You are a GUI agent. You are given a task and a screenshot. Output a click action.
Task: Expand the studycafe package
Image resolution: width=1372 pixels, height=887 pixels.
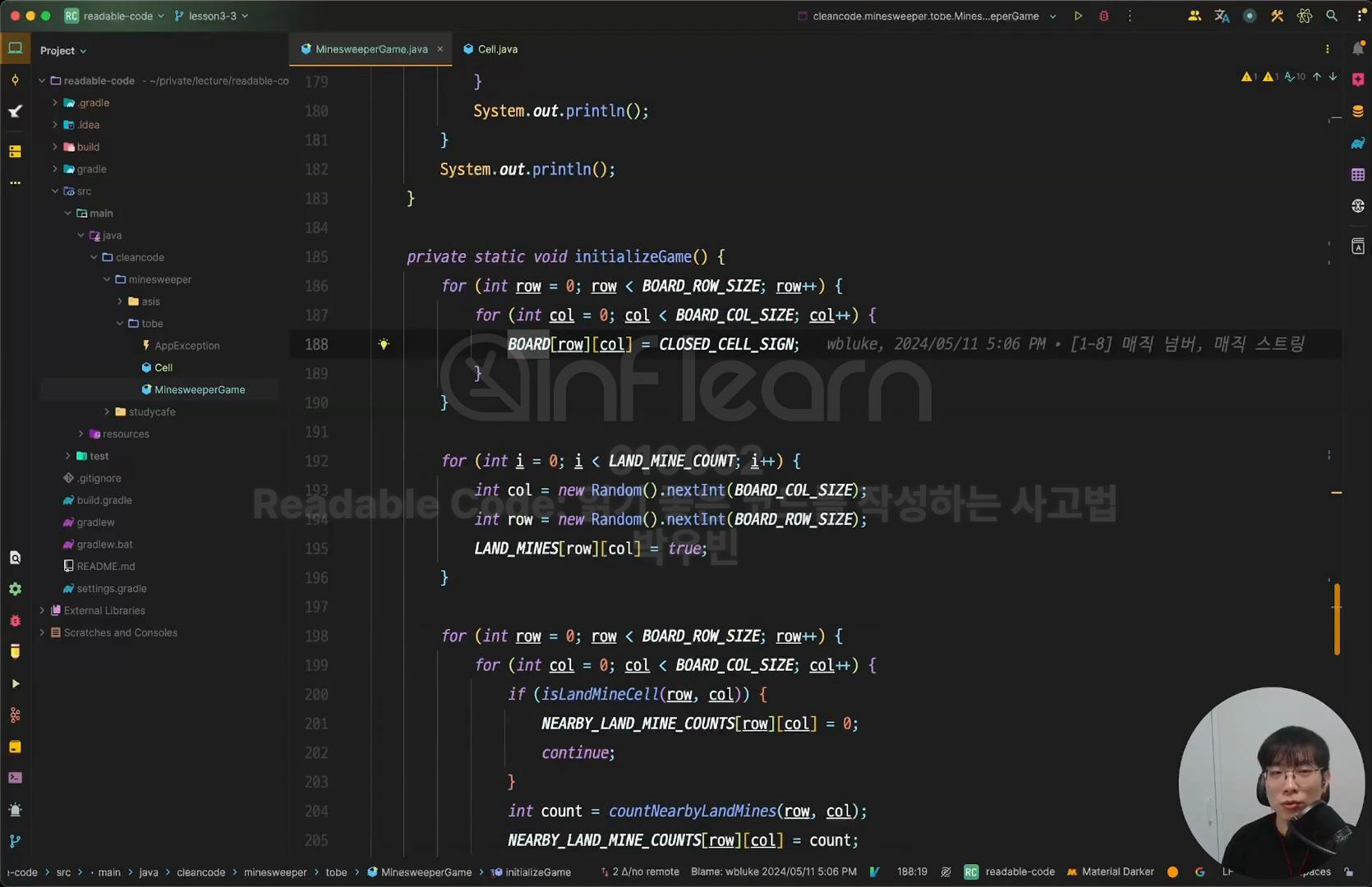(x=107, y=411)
